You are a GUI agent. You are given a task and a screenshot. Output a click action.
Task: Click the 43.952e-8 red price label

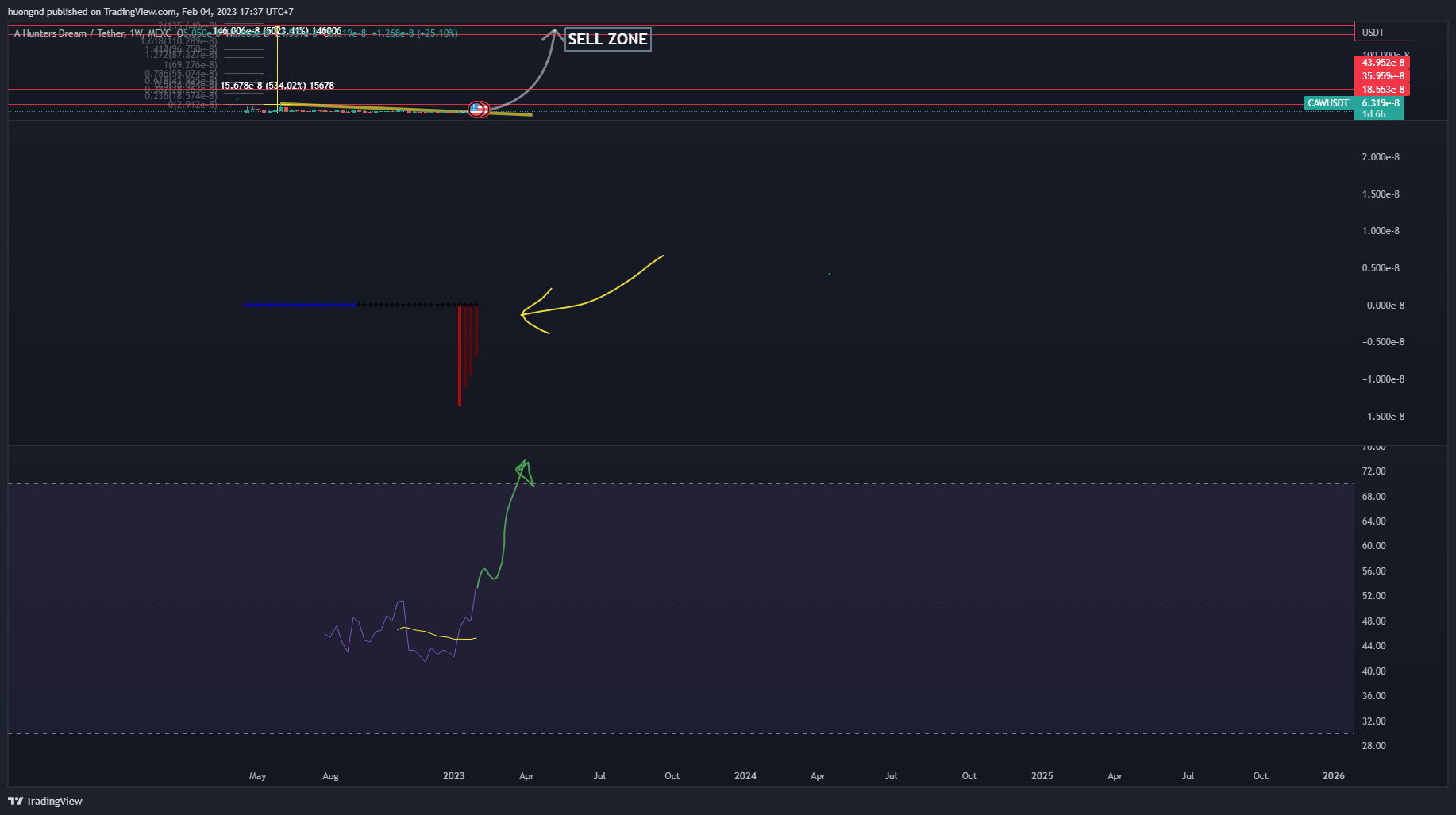tap(1382, 63)
